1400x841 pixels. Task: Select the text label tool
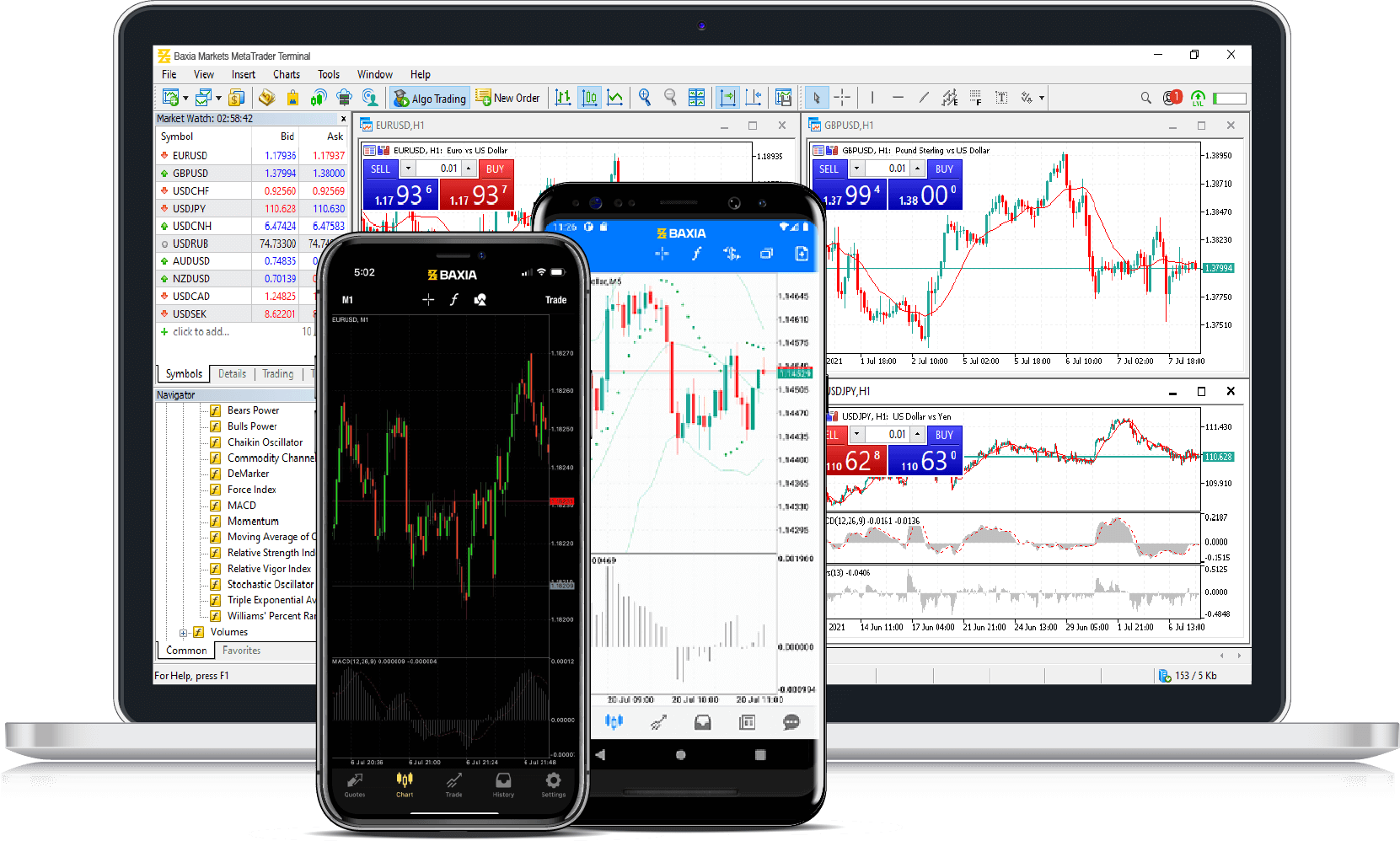click(x=1001, y=98)
